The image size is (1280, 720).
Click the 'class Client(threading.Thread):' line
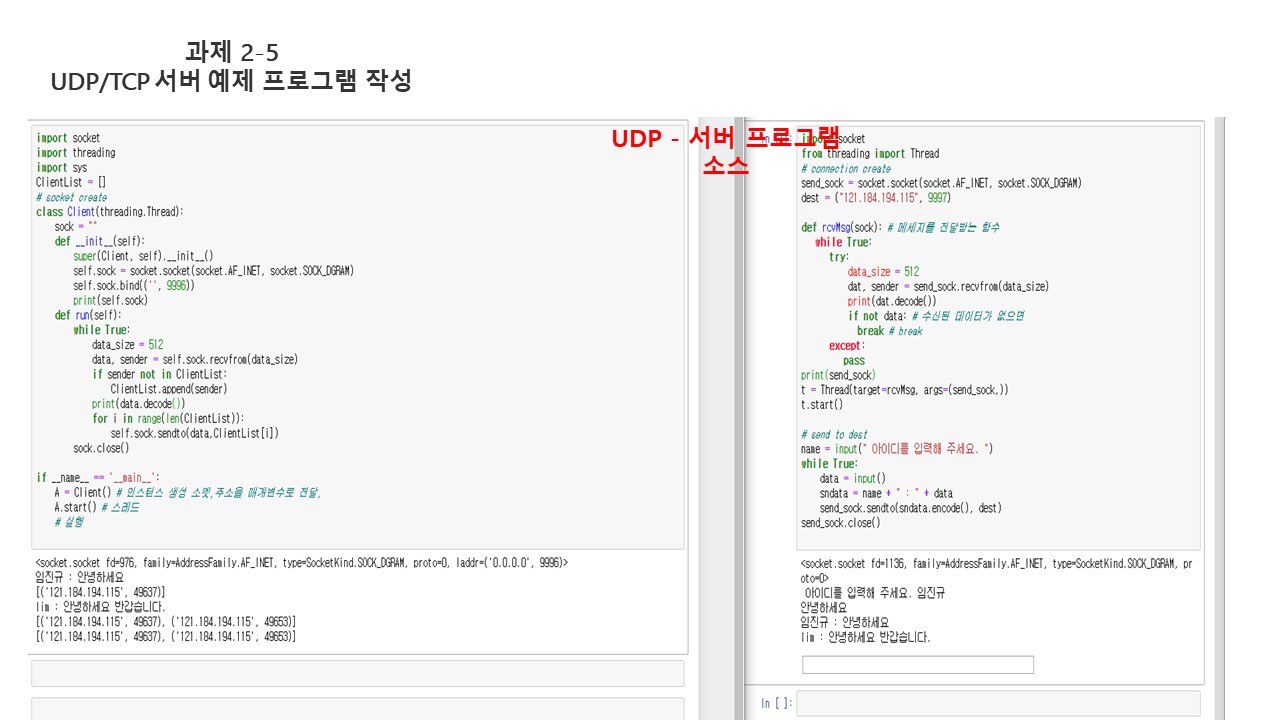[x=110, y=212]
